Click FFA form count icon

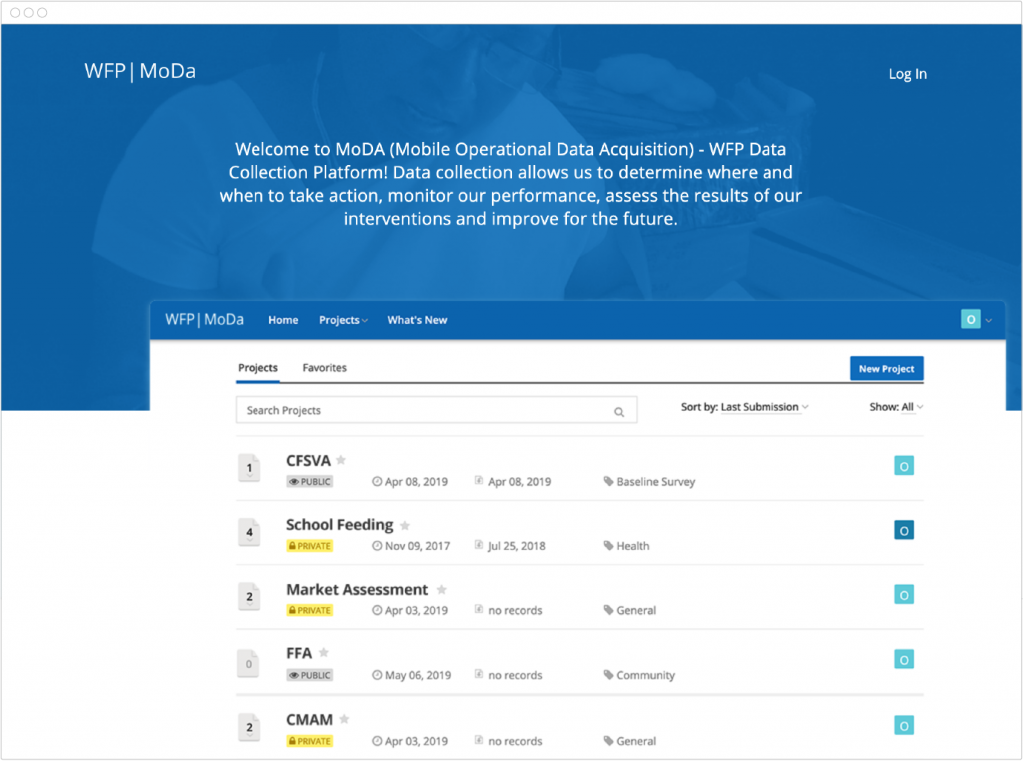[249, 664]
